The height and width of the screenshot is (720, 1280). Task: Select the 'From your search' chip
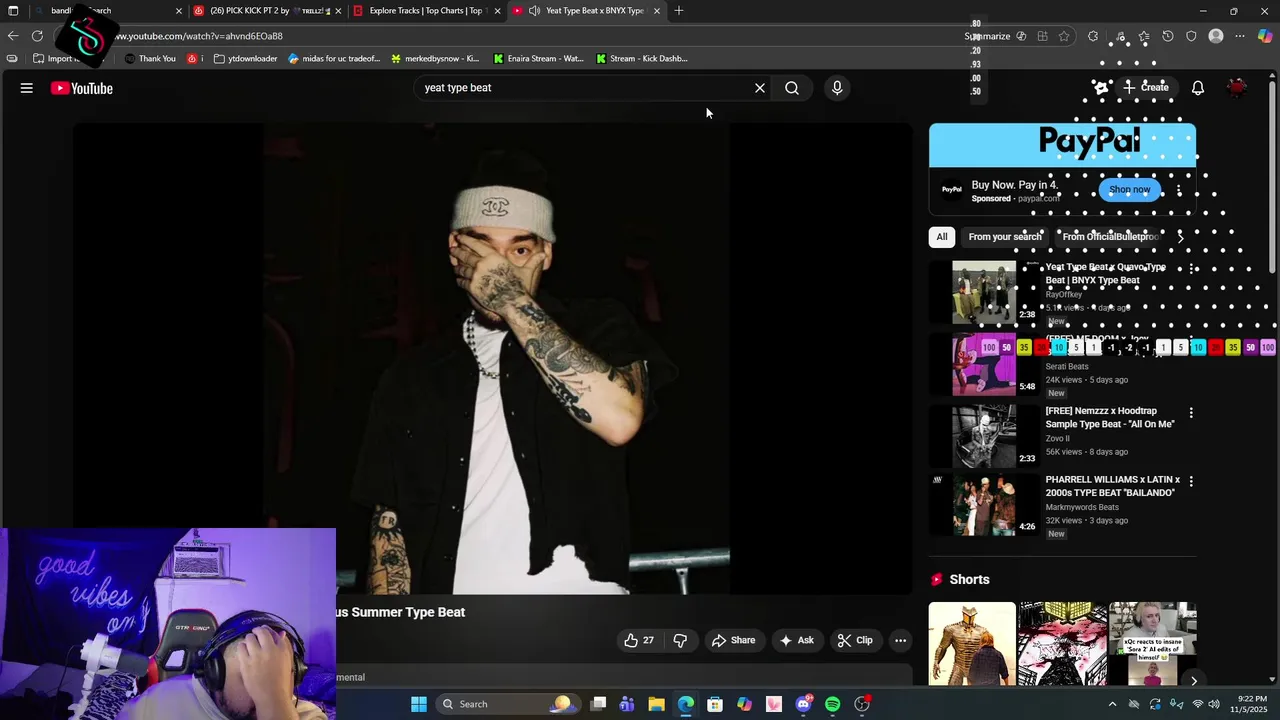pos(1005,237)
